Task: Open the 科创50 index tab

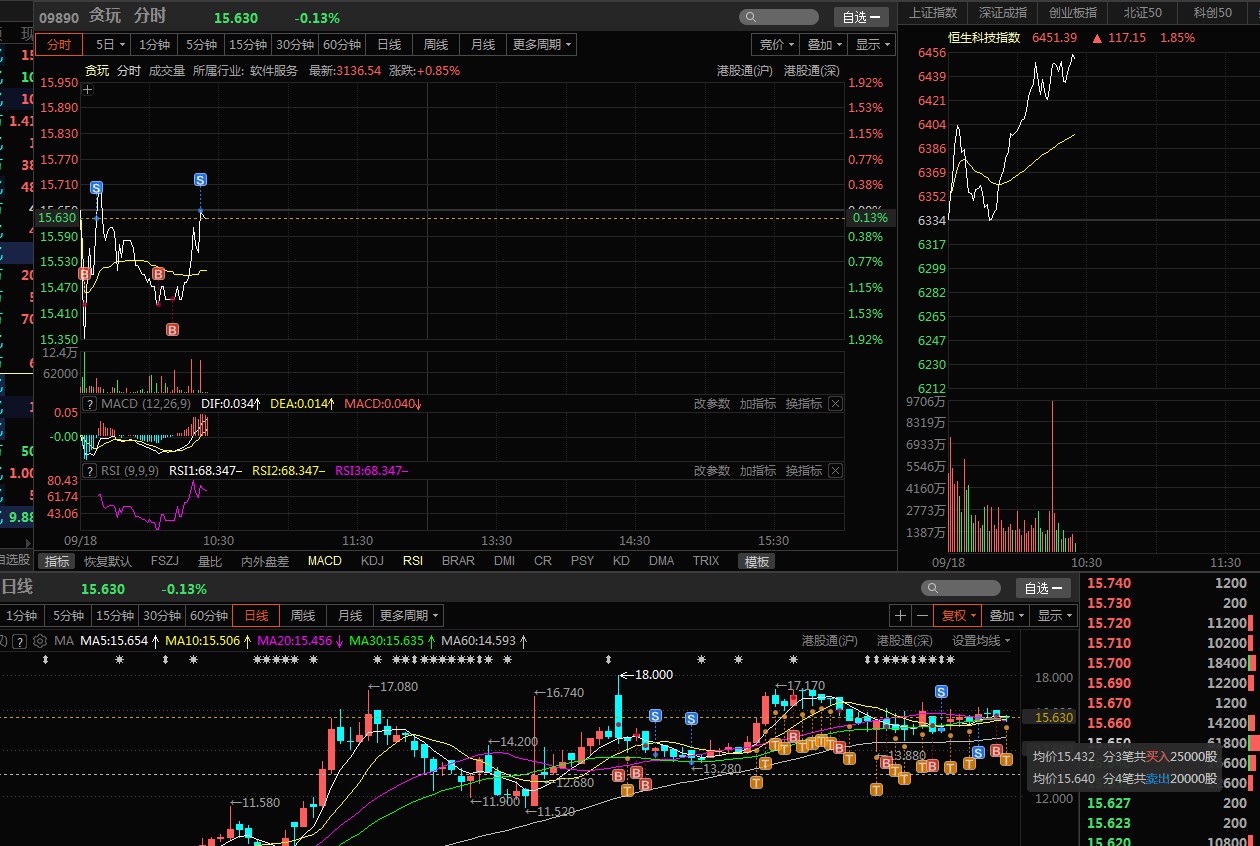Action: (1212, 13)
